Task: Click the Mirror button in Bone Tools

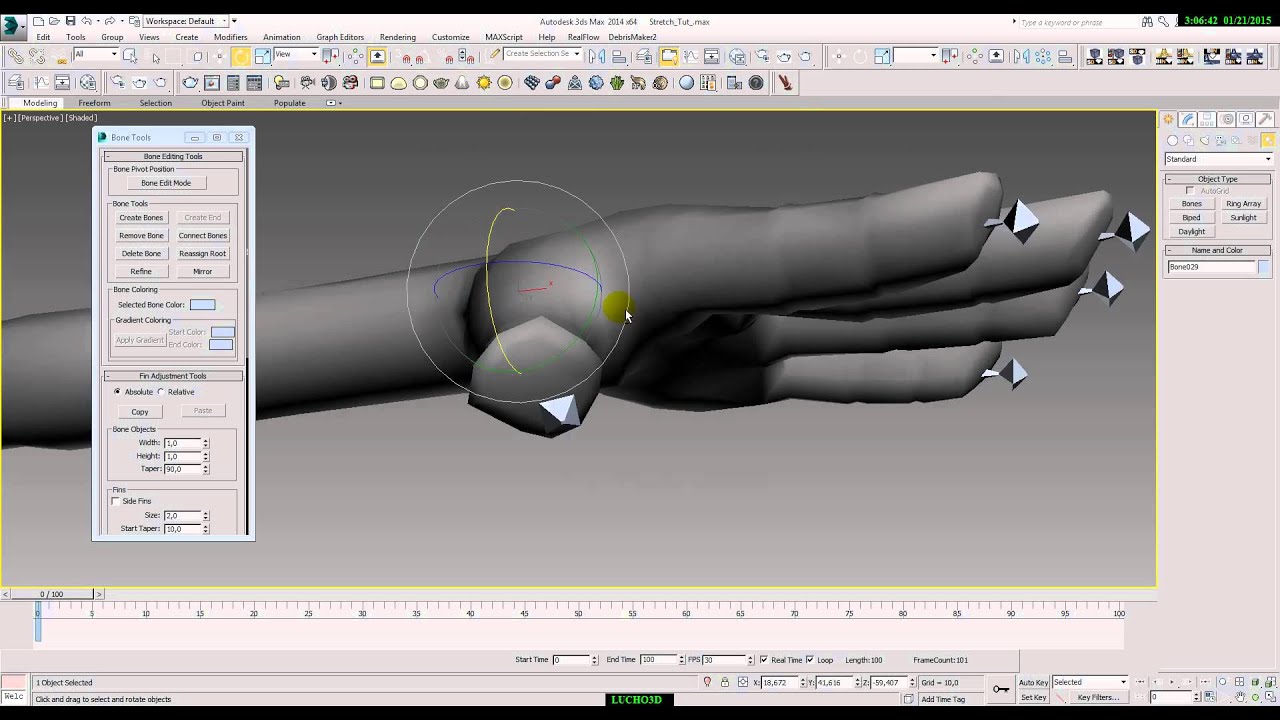Action: point(203,271)
